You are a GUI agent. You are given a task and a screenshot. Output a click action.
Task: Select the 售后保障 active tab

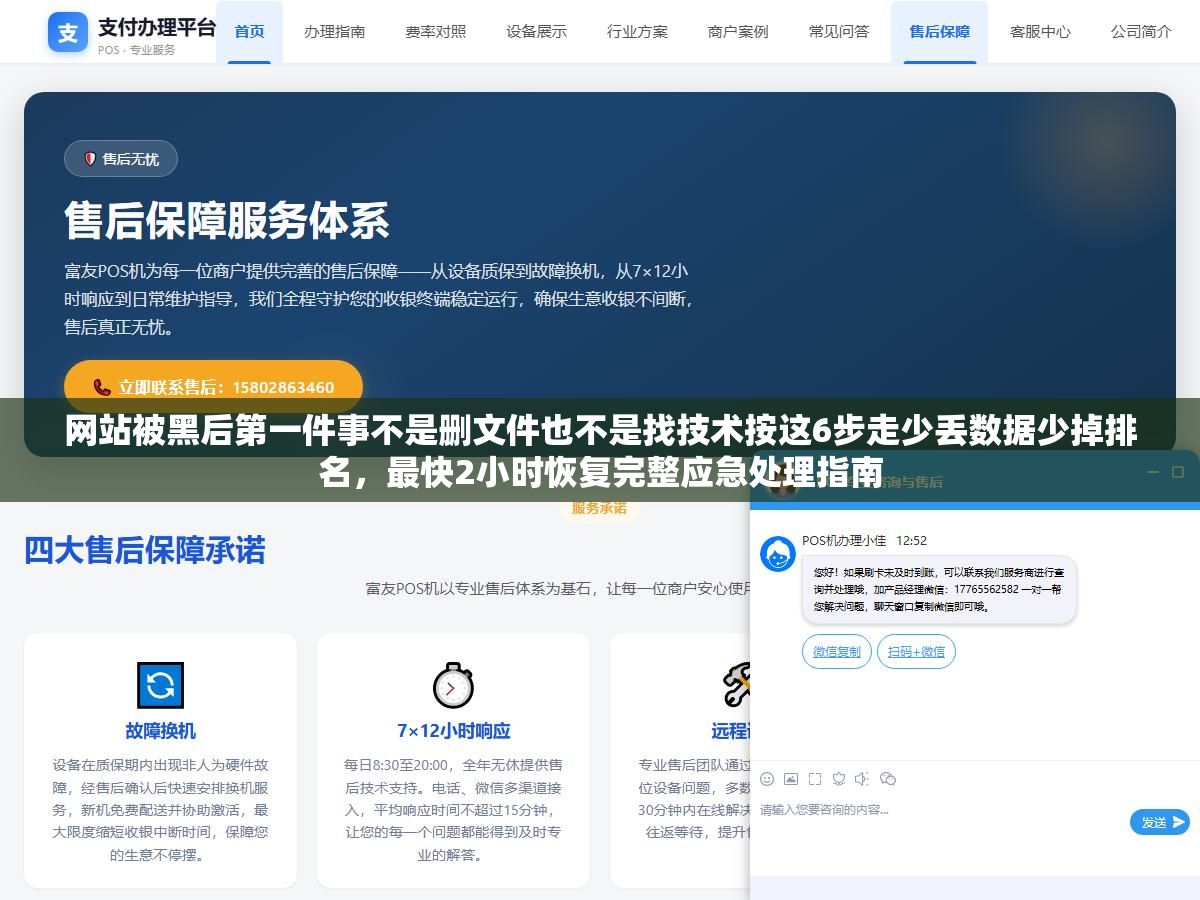coord(939,31)
